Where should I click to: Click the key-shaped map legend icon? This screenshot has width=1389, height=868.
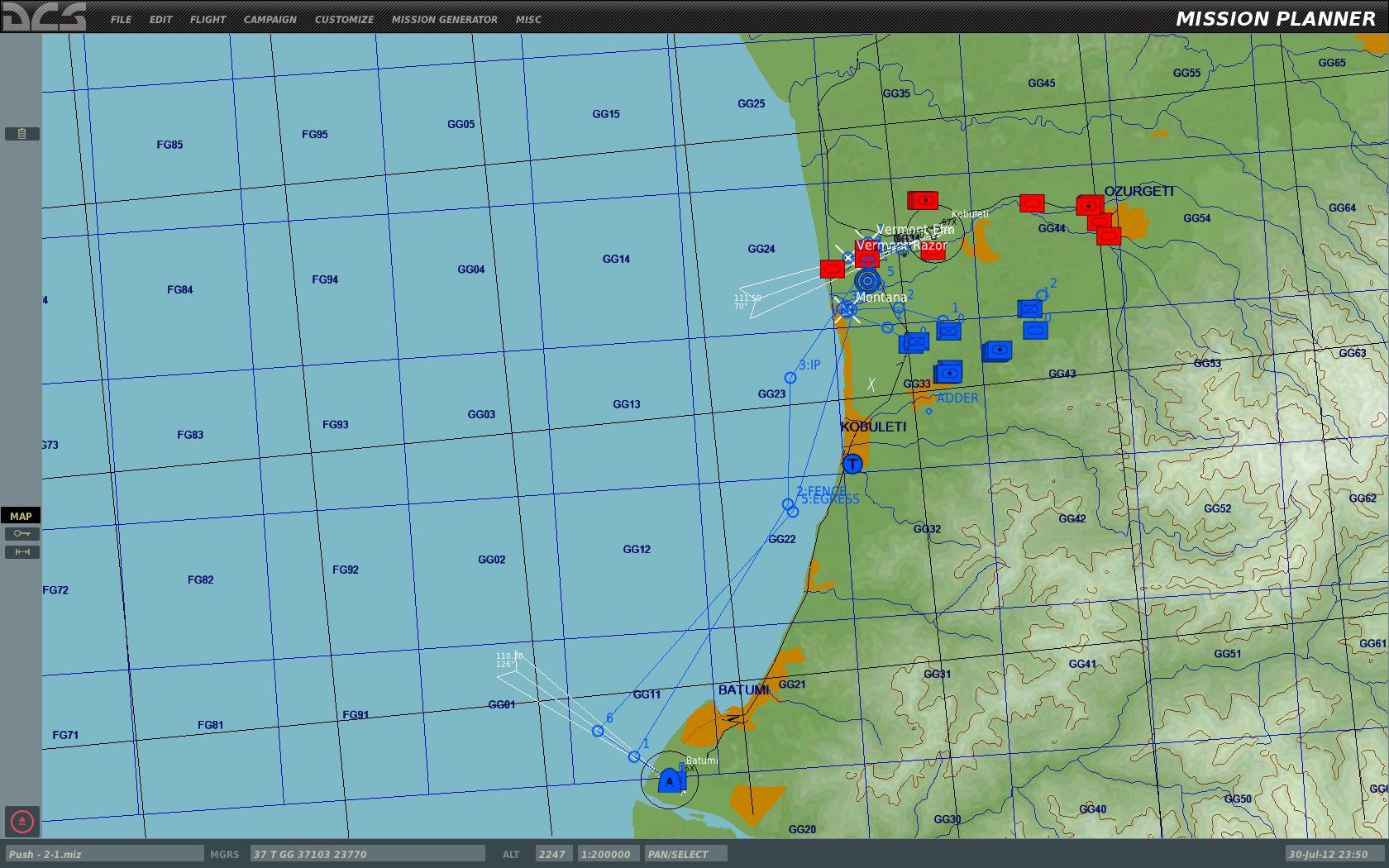[x=21, y=534]
